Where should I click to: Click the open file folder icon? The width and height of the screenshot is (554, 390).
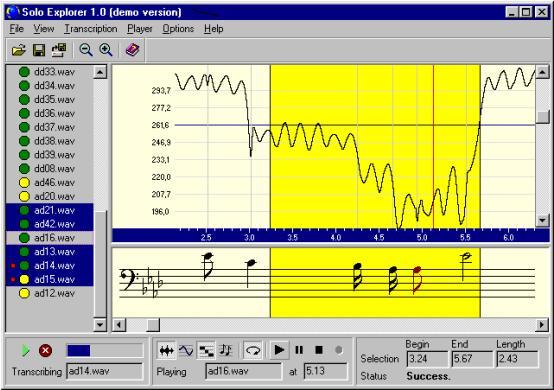click(19, 50)
